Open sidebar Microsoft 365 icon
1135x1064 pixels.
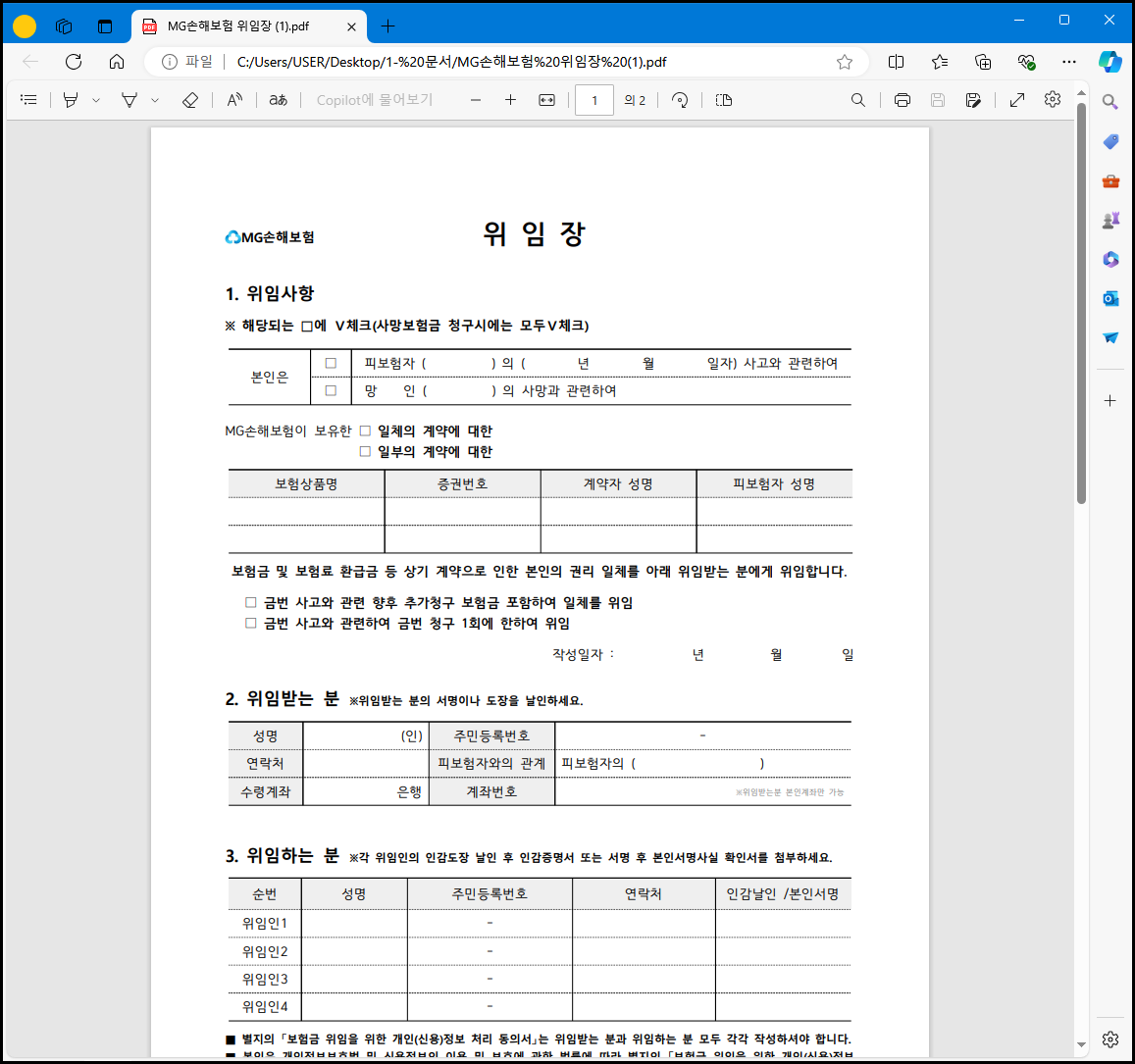click(1110, 259)
